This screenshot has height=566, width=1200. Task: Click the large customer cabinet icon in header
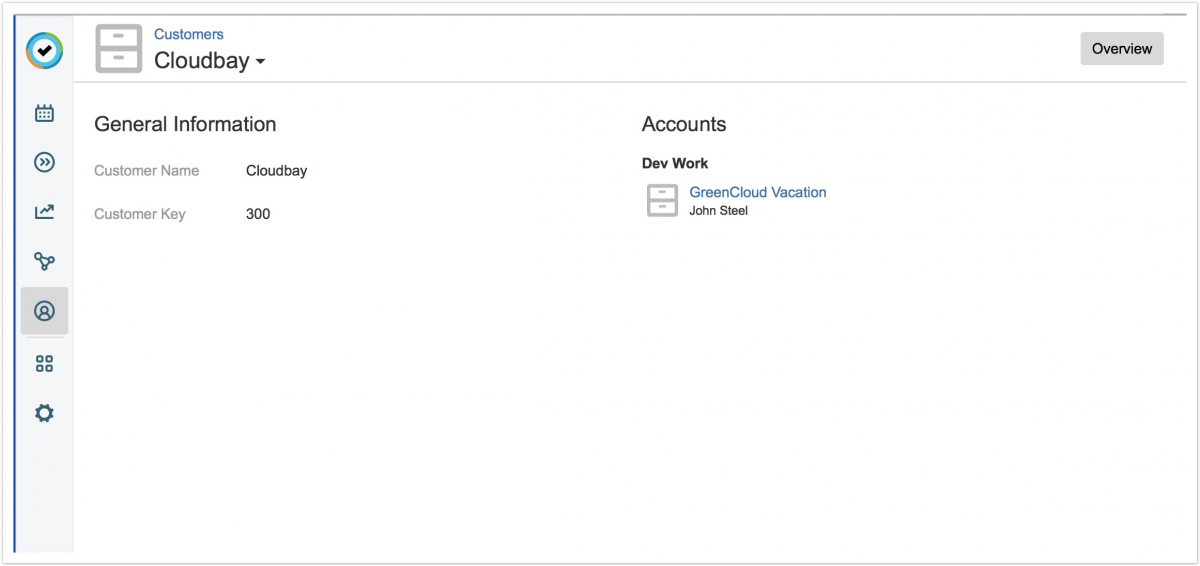click(x=119, y=49)
